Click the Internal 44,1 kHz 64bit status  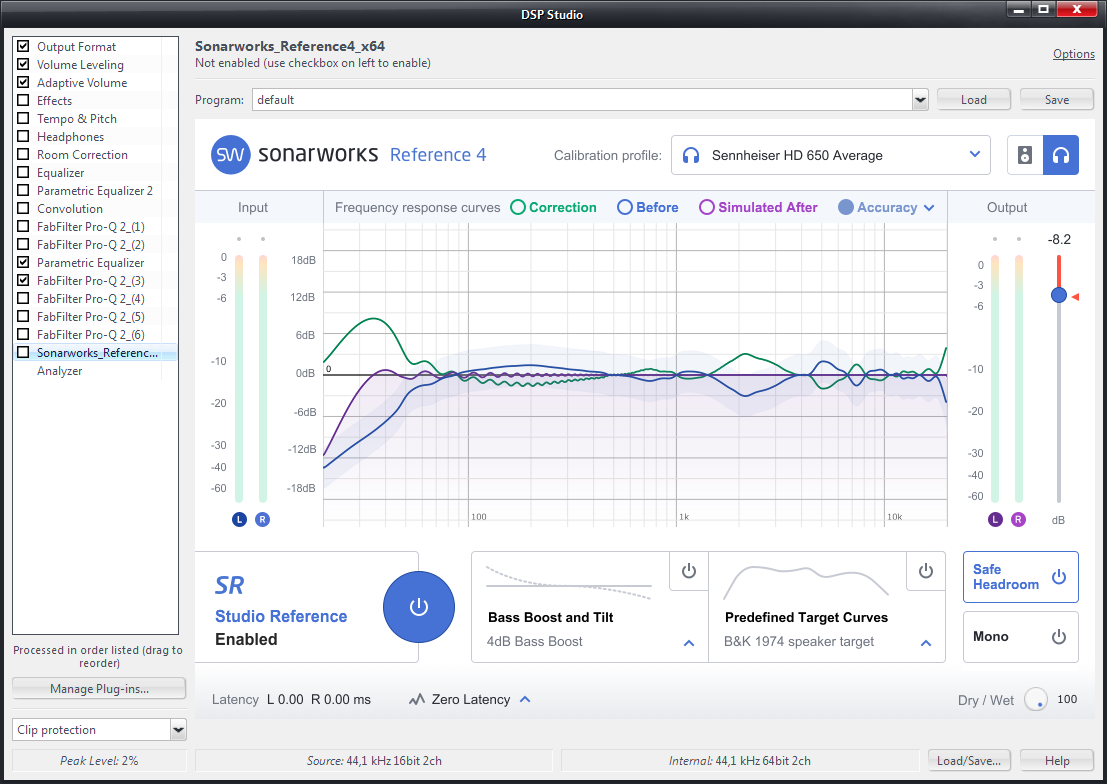tap(739, 761)
